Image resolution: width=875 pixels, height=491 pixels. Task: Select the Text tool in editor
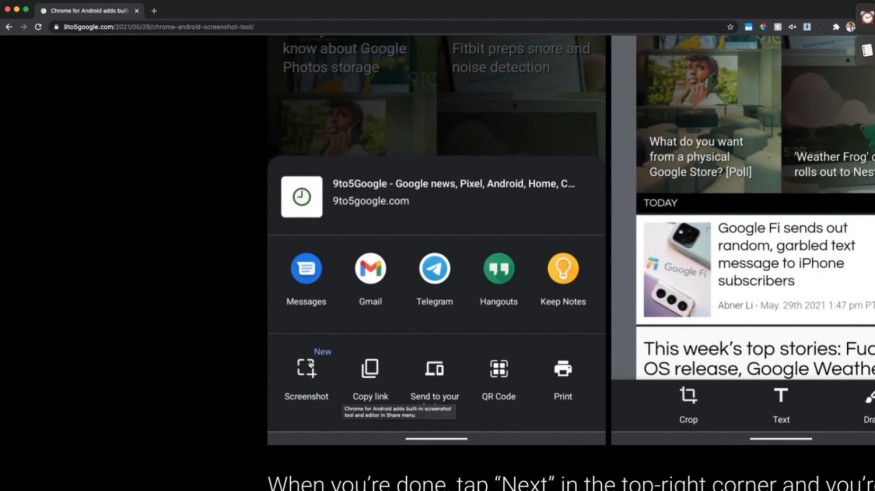tap(781, 396)
